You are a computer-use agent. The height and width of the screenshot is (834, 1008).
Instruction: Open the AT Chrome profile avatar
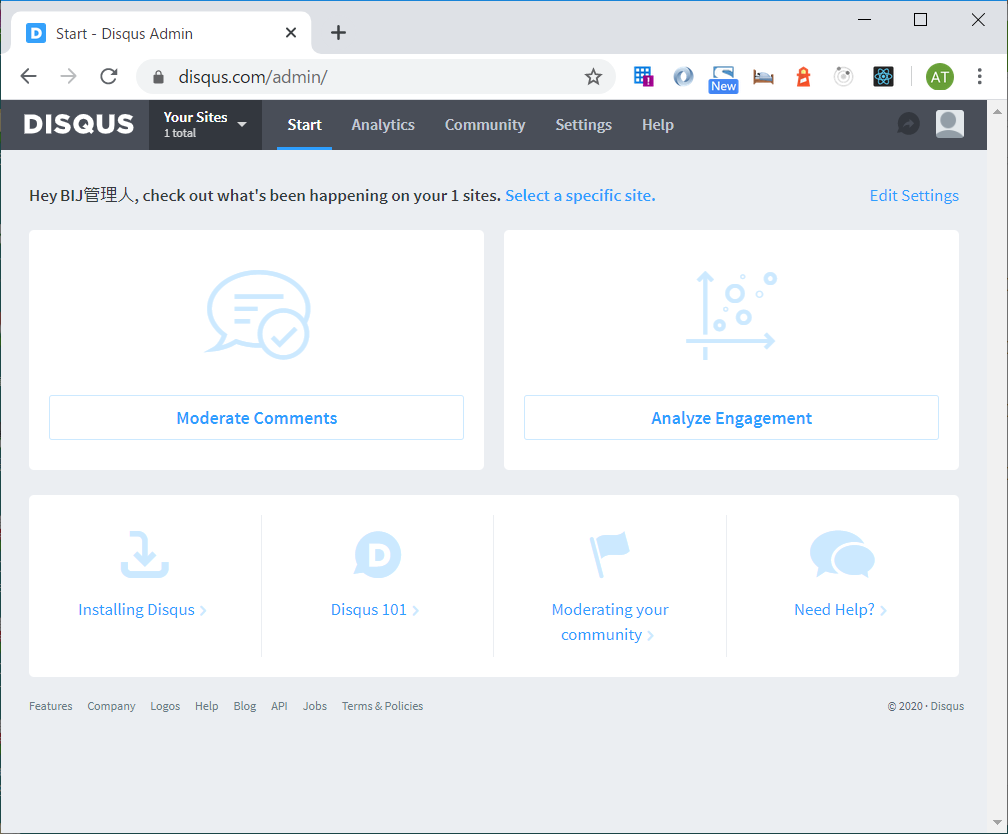[939, 77]
